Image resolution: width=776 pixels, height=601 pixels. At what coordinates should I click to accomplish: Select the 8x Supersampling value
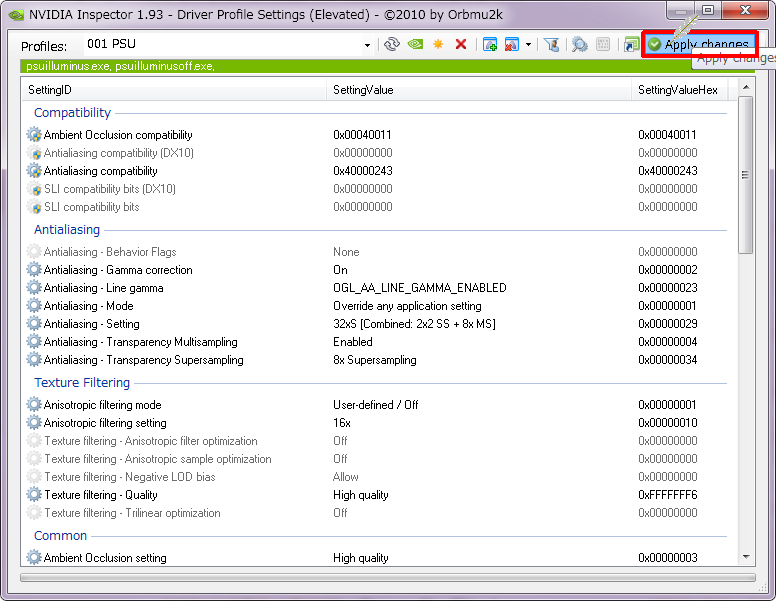point(375,360)
